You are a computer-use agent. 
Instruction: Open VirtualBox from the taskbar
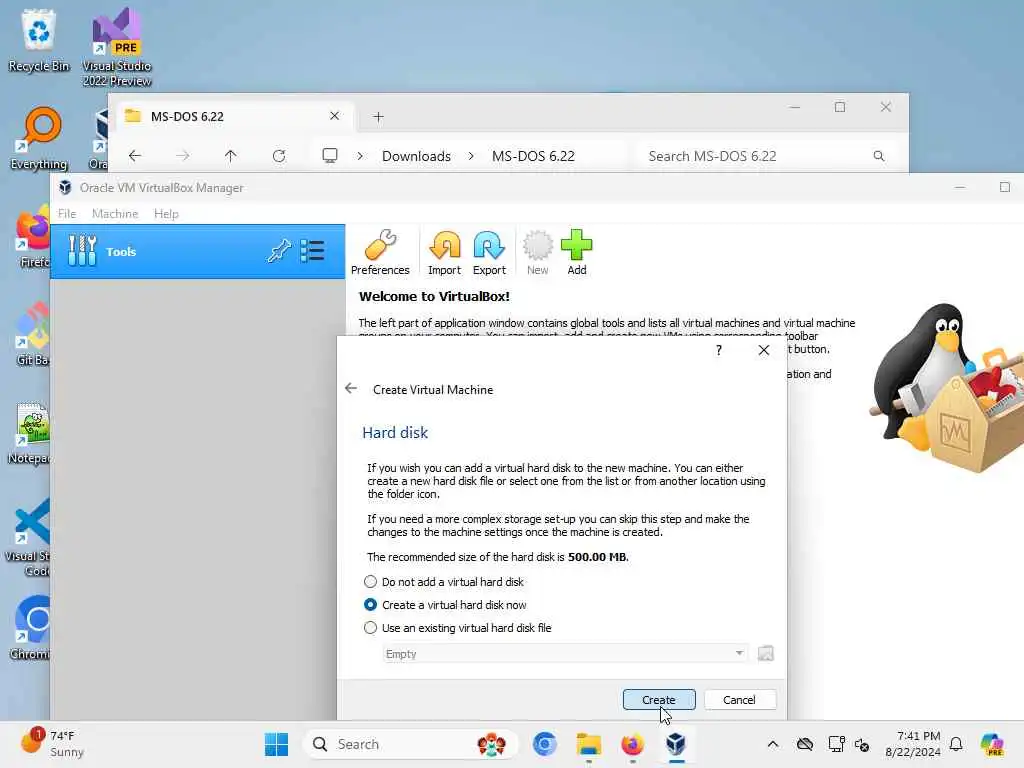(676, 744)
